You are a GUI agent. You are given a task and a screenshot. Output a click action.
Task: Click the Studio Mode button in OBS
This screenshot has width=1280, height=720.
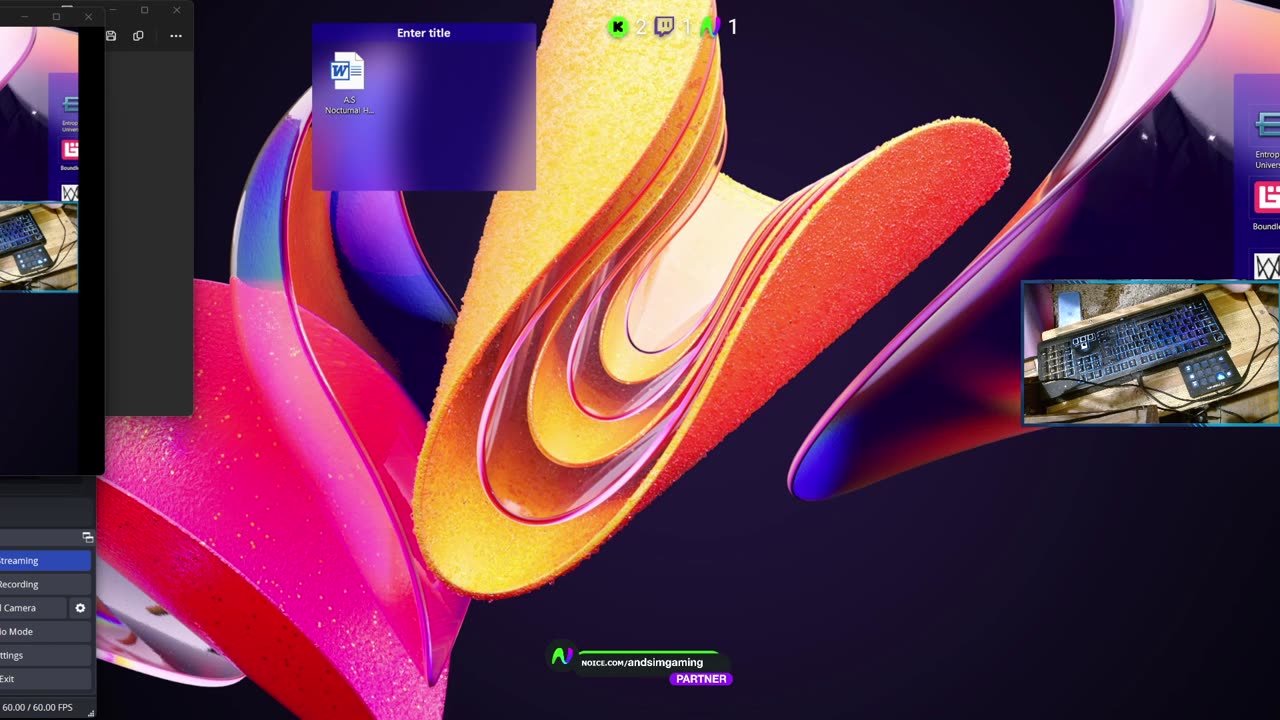(x=45, y=632)
